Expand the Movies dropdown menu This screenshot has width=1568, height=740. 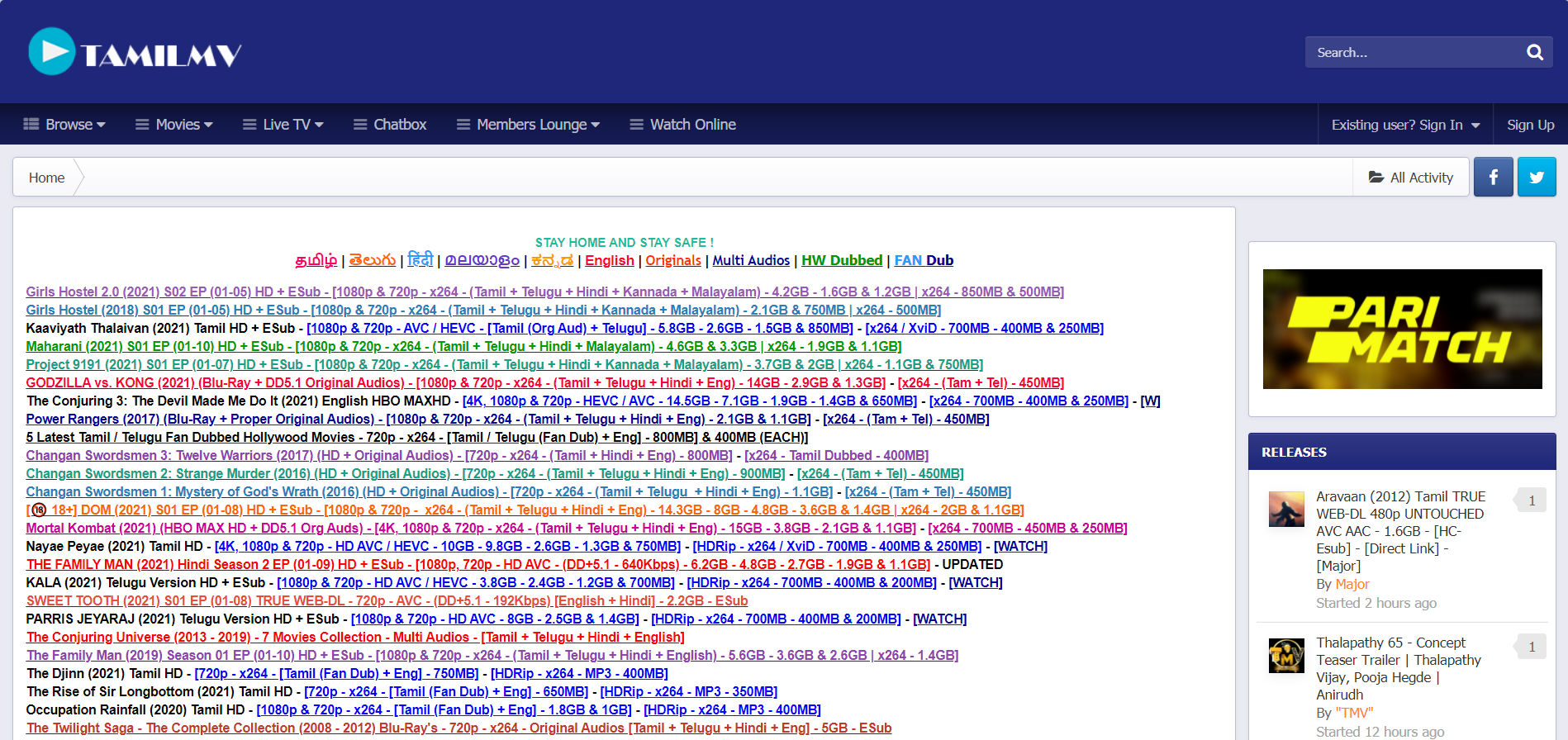(x=174, y=125)
